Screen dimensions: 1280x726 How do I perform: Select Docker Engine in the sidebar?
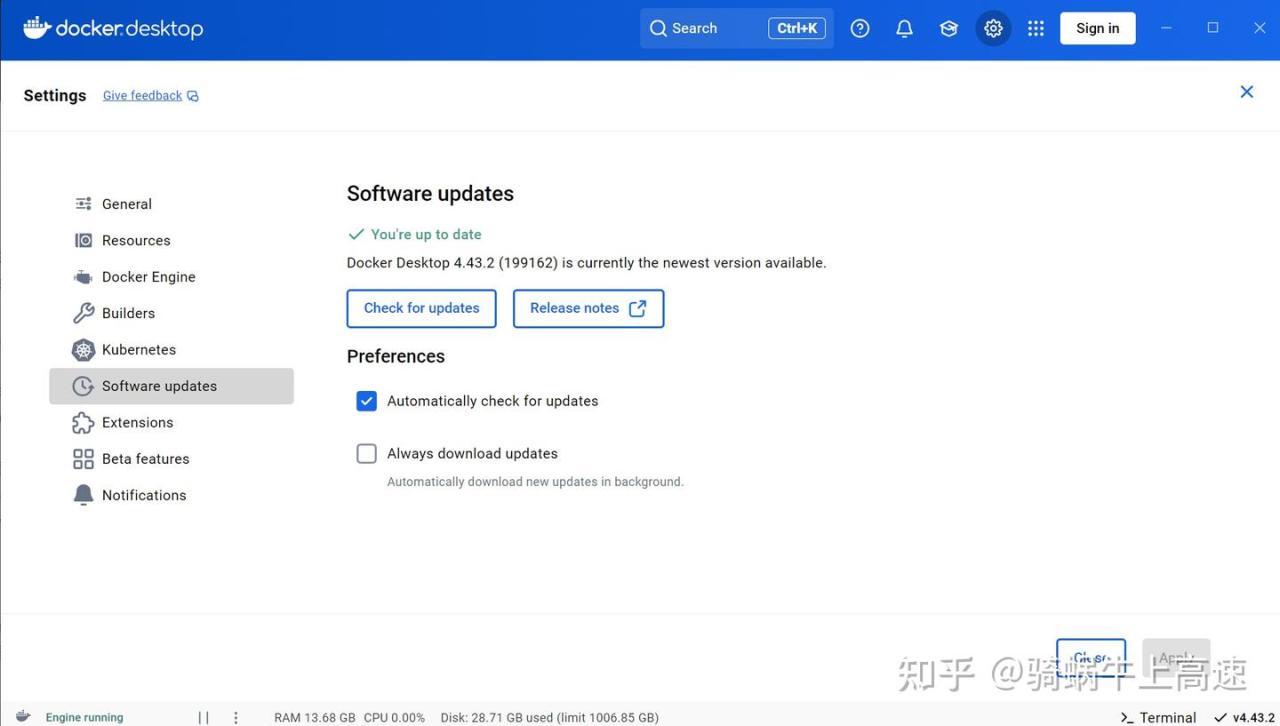tap(148, 277)
